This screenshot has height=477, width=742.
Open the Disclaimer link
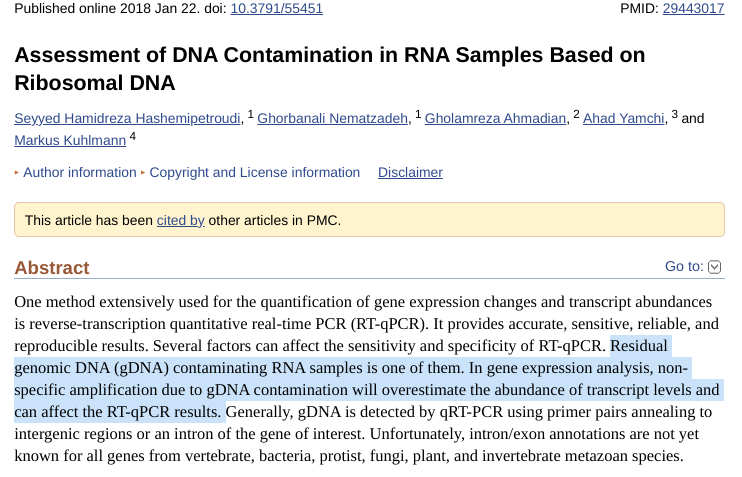click(x=410, y=173)
